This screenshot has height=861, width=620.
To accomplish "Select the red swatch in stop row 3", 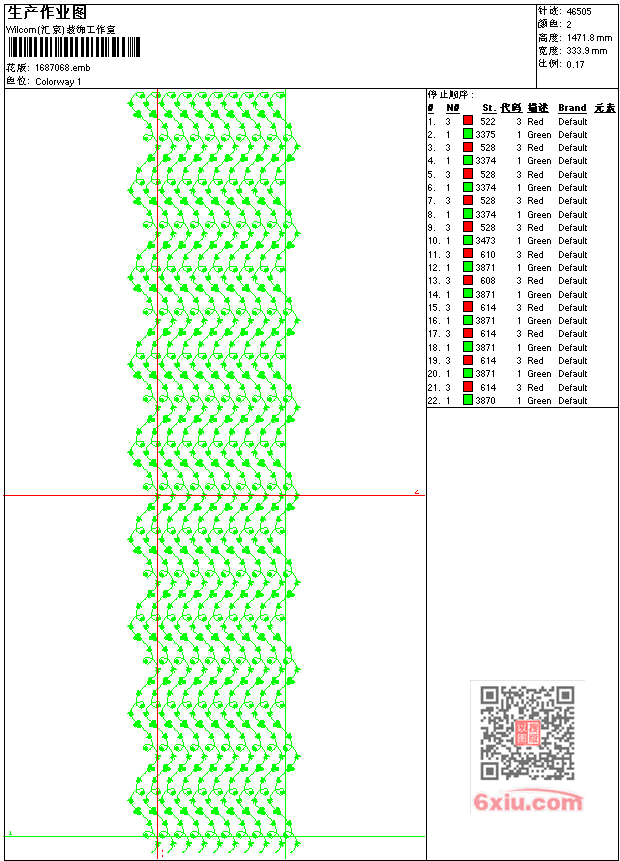I will [x=467, y=147].
